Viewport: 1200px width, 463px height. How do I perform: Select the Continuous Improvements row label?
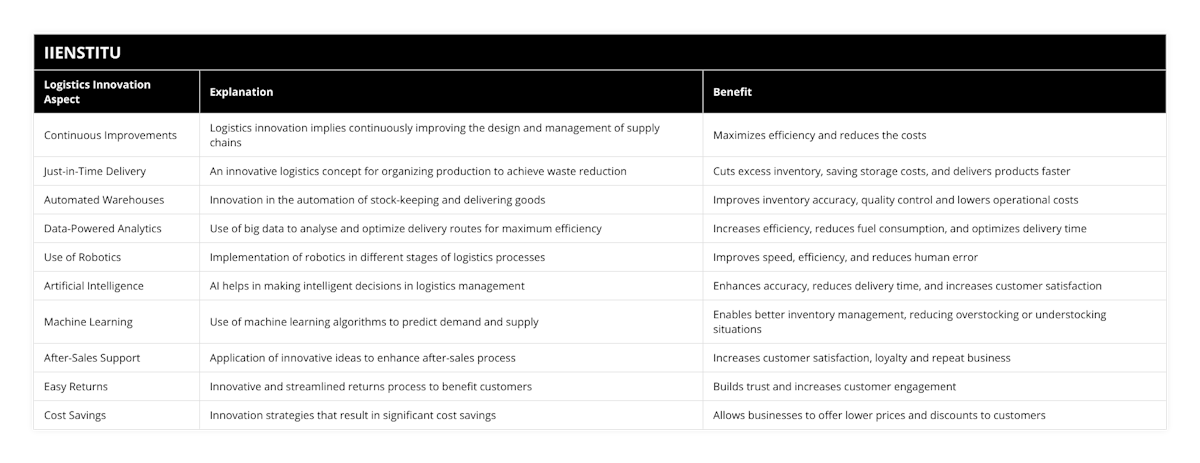[110, 135]
